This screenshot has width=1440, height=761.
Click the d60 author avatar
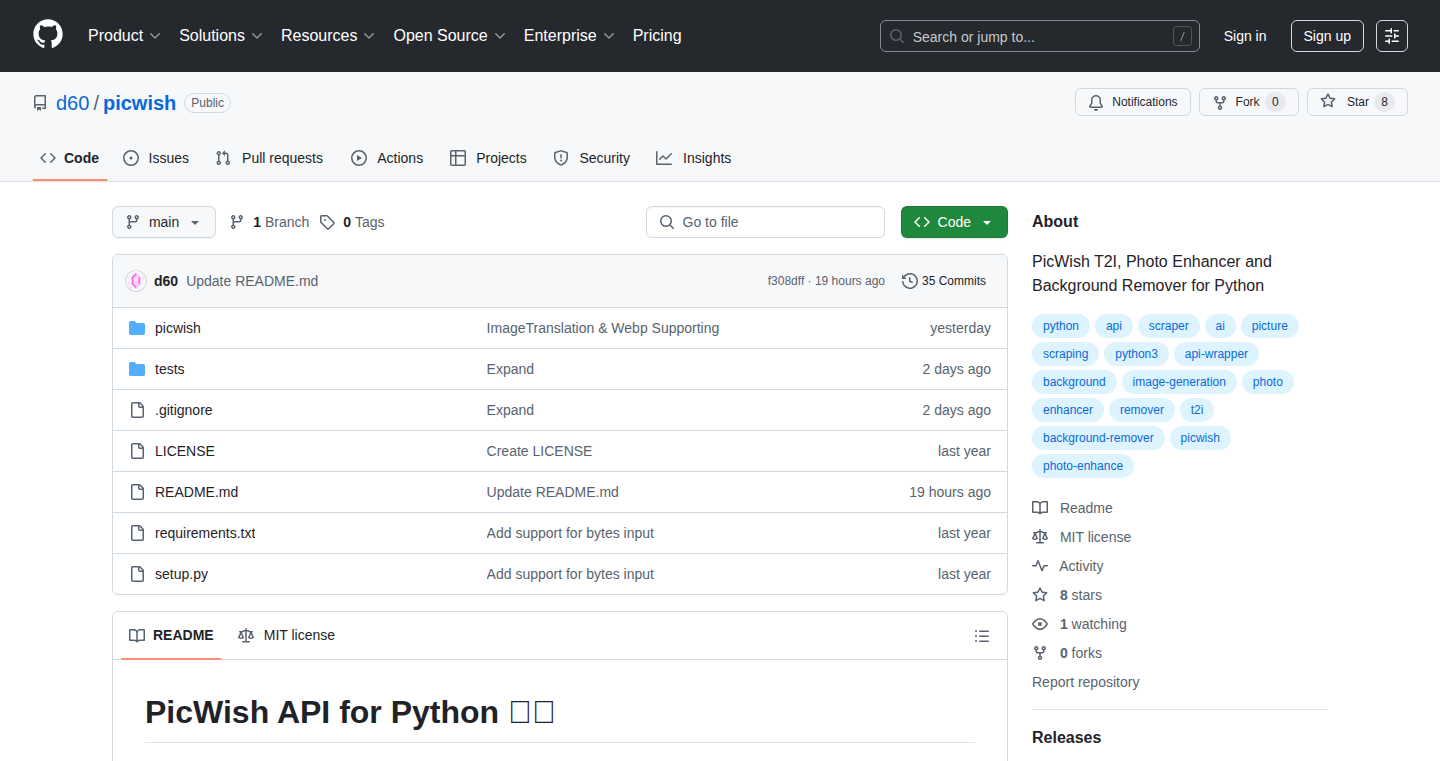(136, 281)
